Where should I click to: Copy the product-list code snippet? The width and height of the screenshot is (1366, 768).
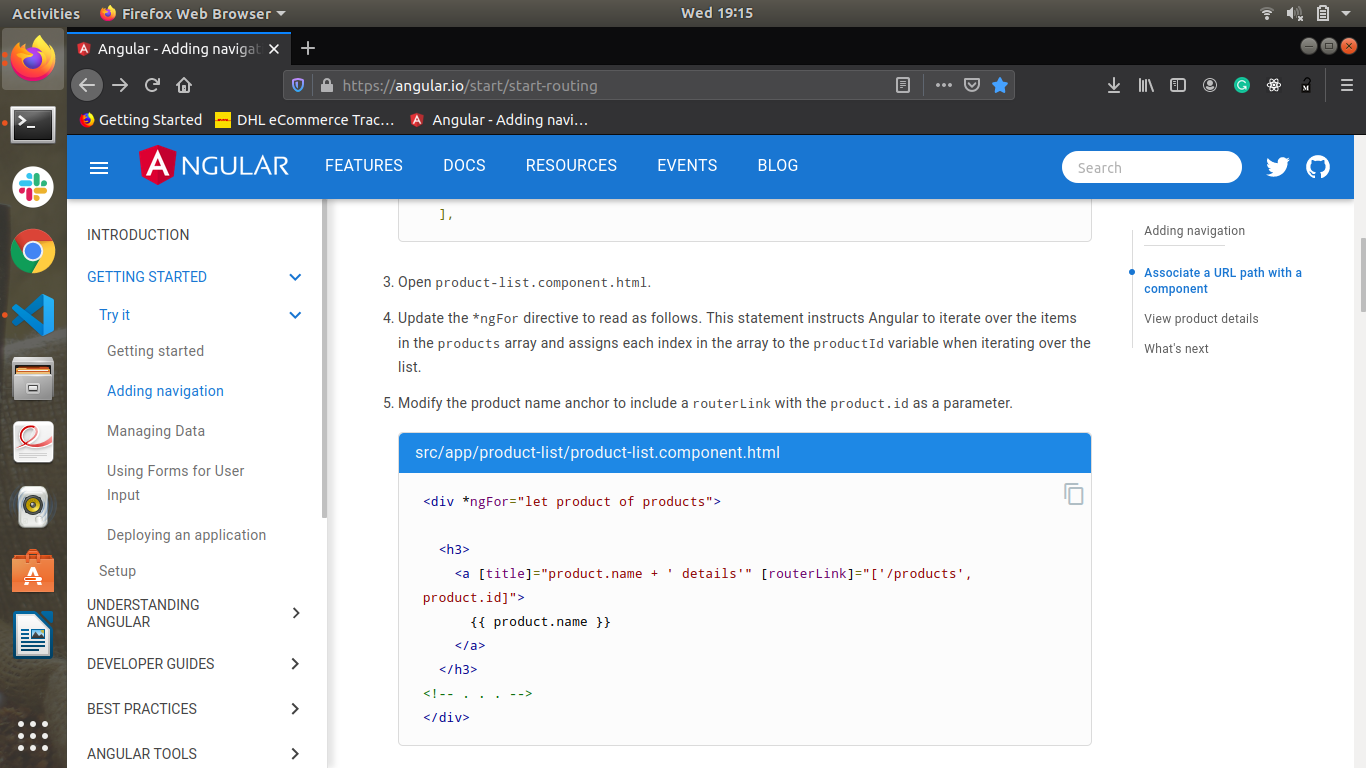[1074, 494]
